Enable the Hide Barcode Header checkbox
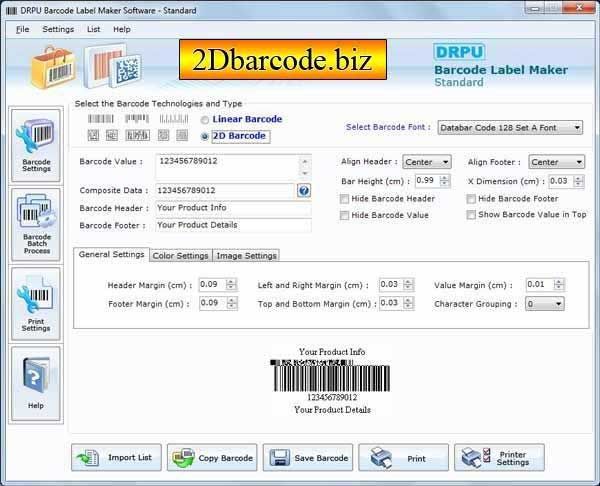This screenshot has width=600, height=486. click(x=344, y=199)
